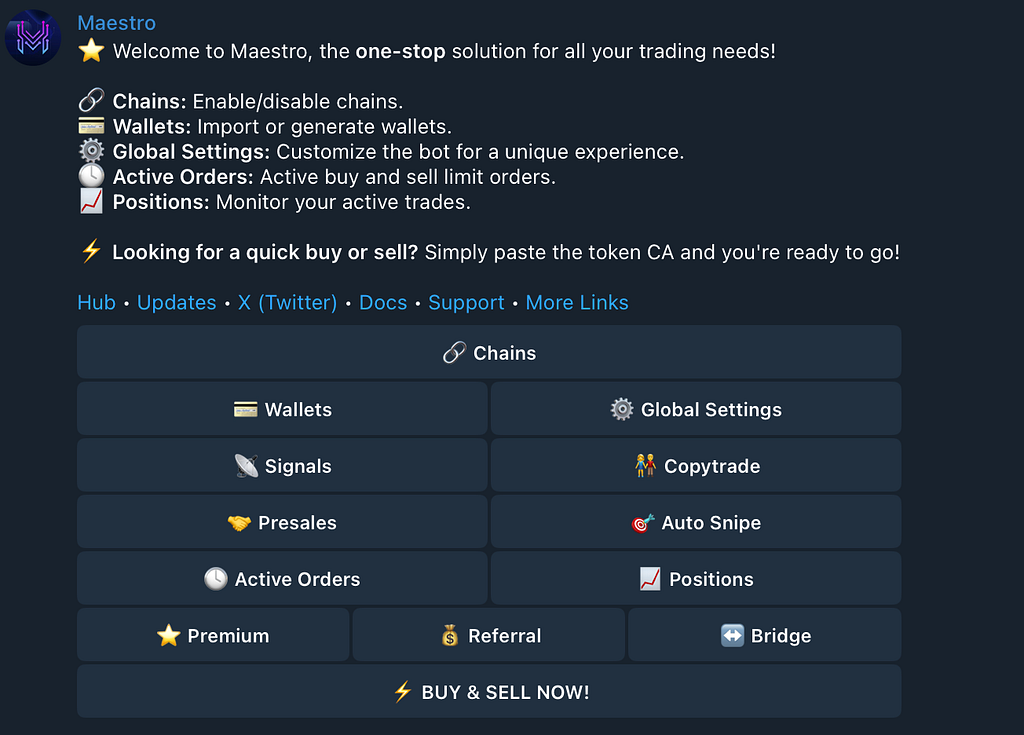Open the Referral money bag button
This screenshot has height=735, width=1024.
488,635
